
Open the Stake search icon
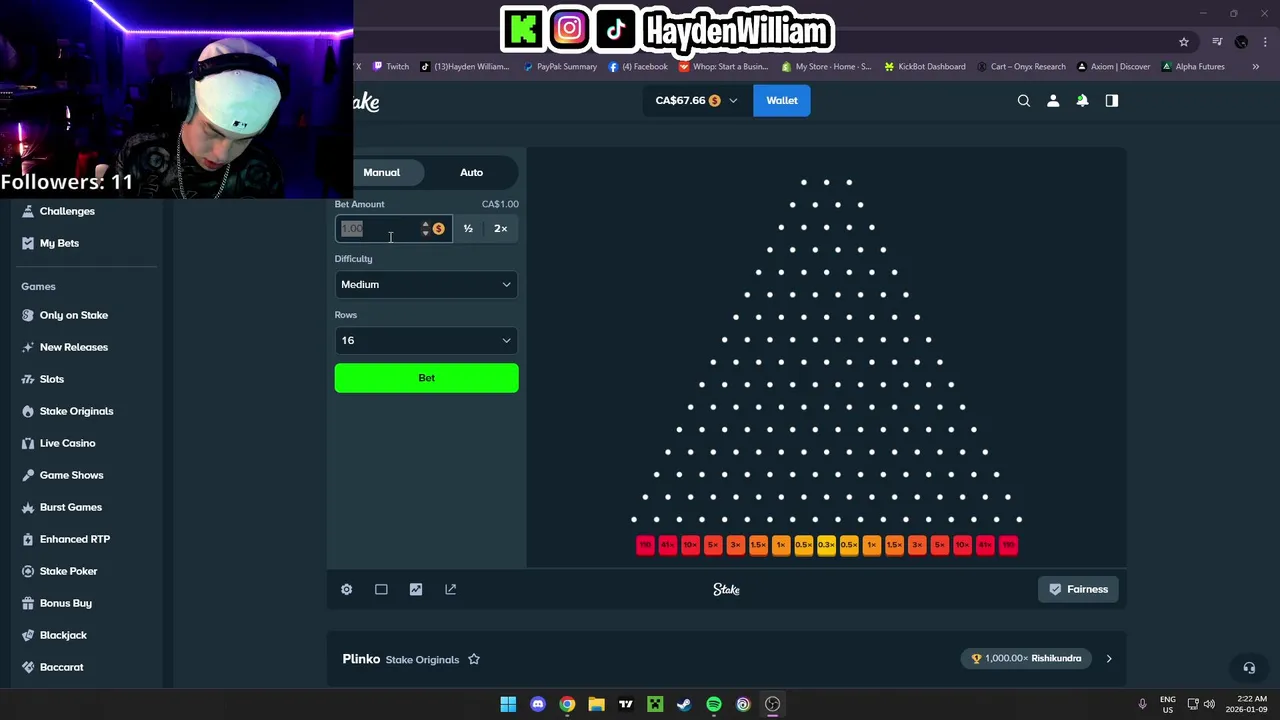pyautogui.click(x=1024, y=100)
